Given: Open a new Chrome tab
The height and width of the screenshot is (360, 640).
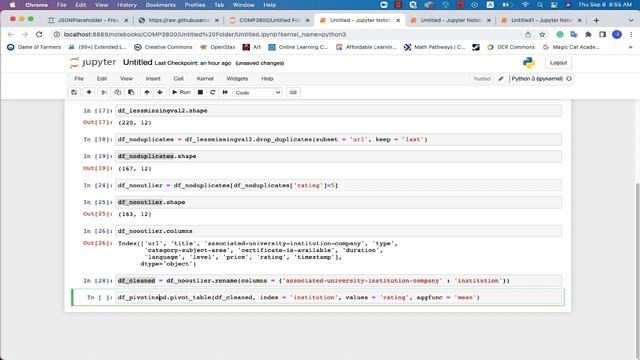Looking at the screenshot, I should coord(596,20).
